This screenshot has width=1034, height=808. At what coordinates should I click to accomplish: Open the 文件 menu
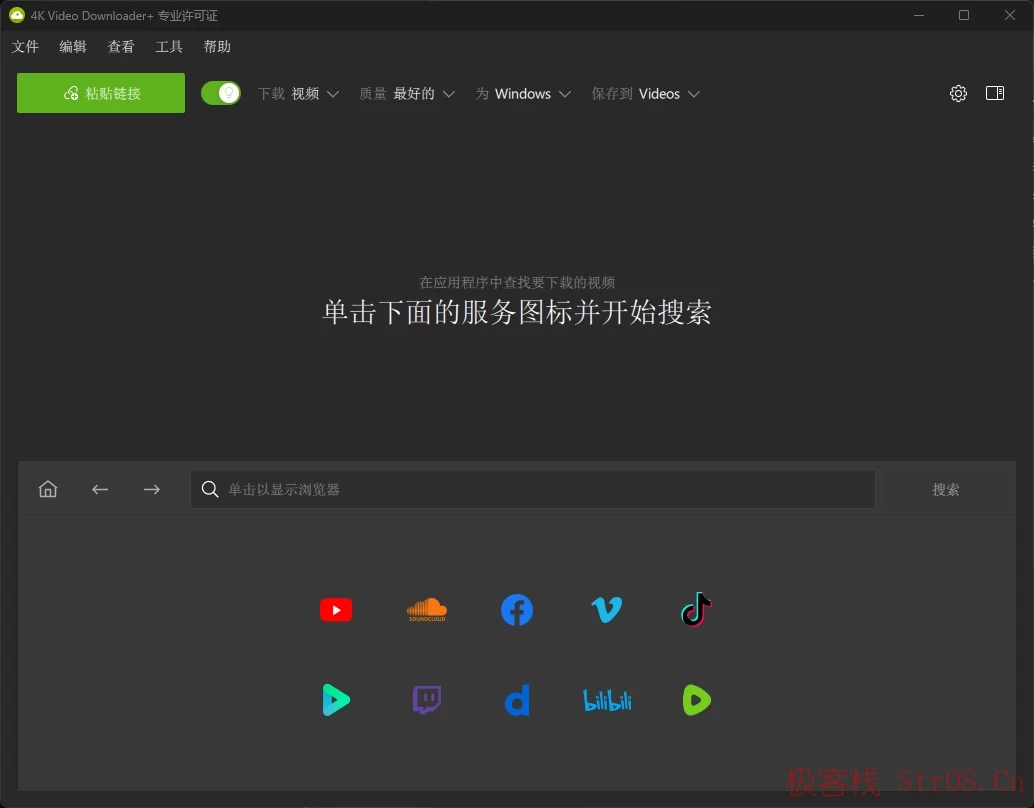click(x=25, y=47)
